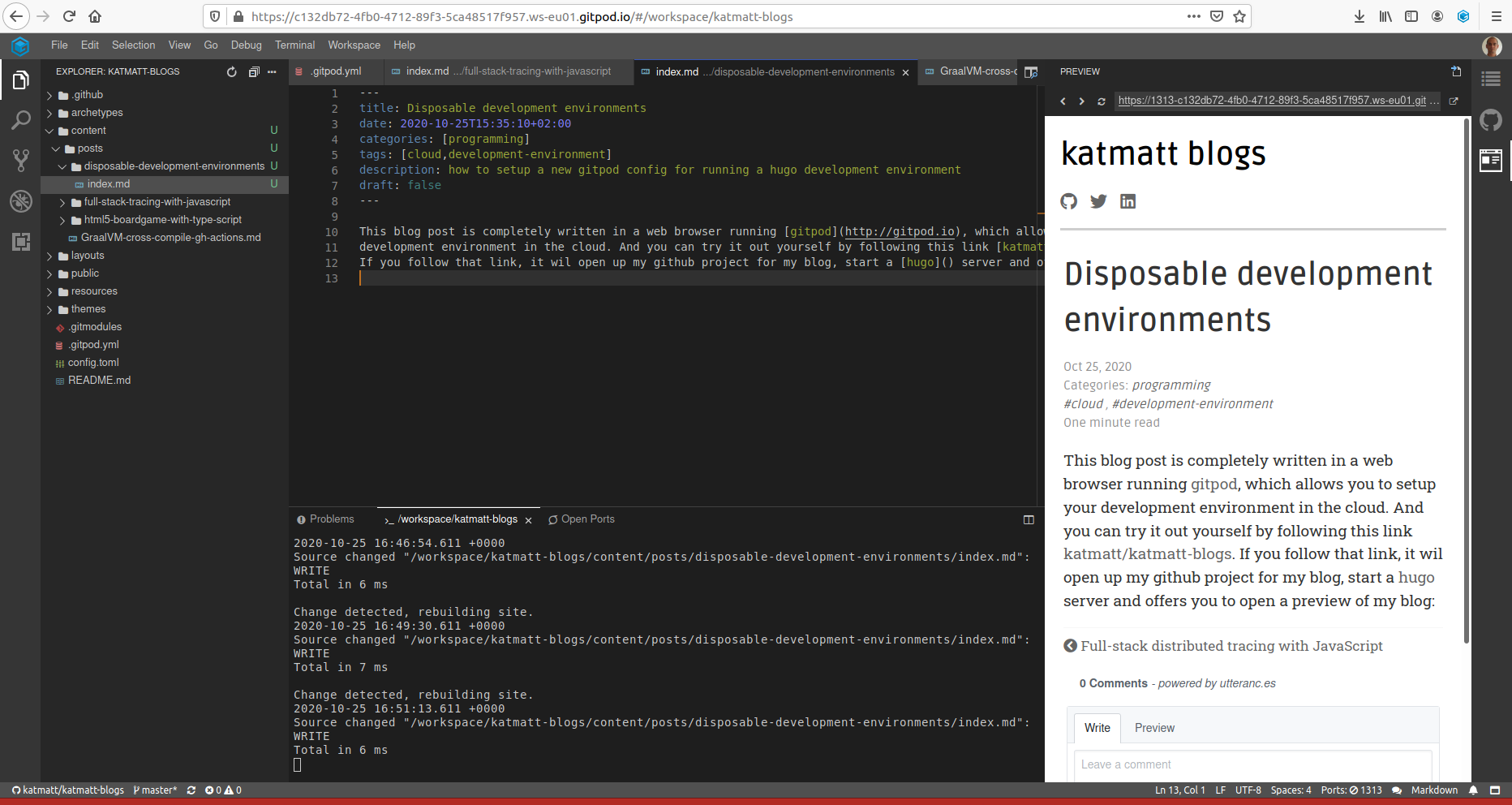The image size is (1512, 805).
Task: Bookmark this page with star icon
Action: click(1239, 16)
